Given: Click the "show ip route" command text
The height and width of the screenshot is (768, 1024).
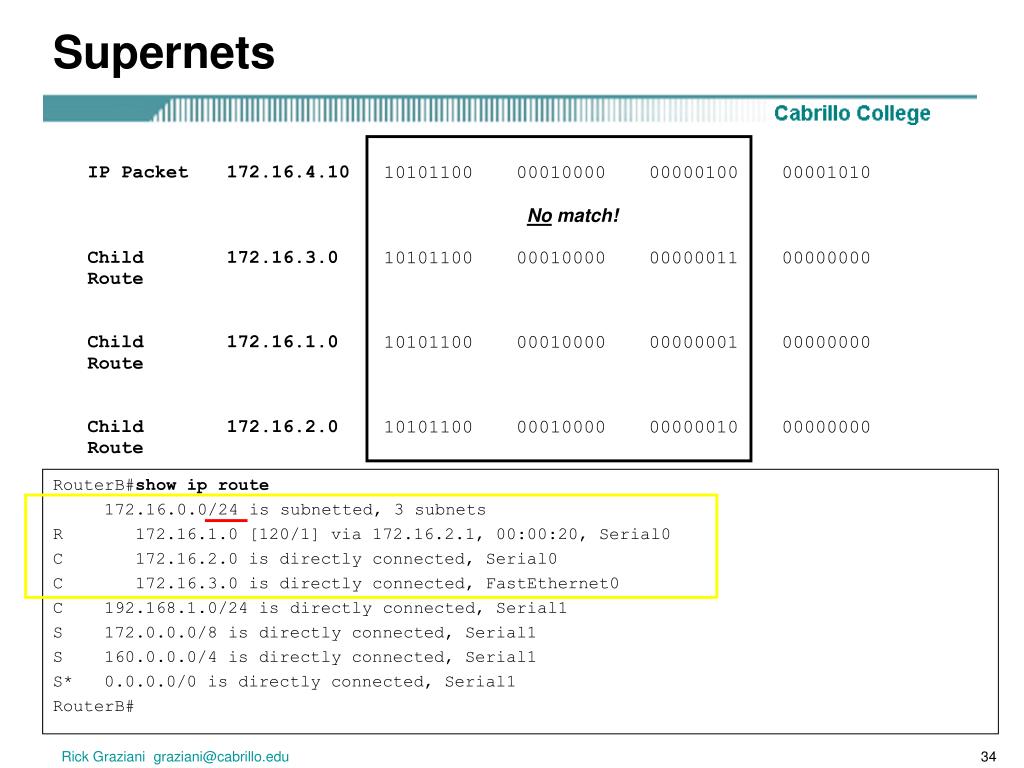Looking at the screenshot, I should (x=202, y=485).
